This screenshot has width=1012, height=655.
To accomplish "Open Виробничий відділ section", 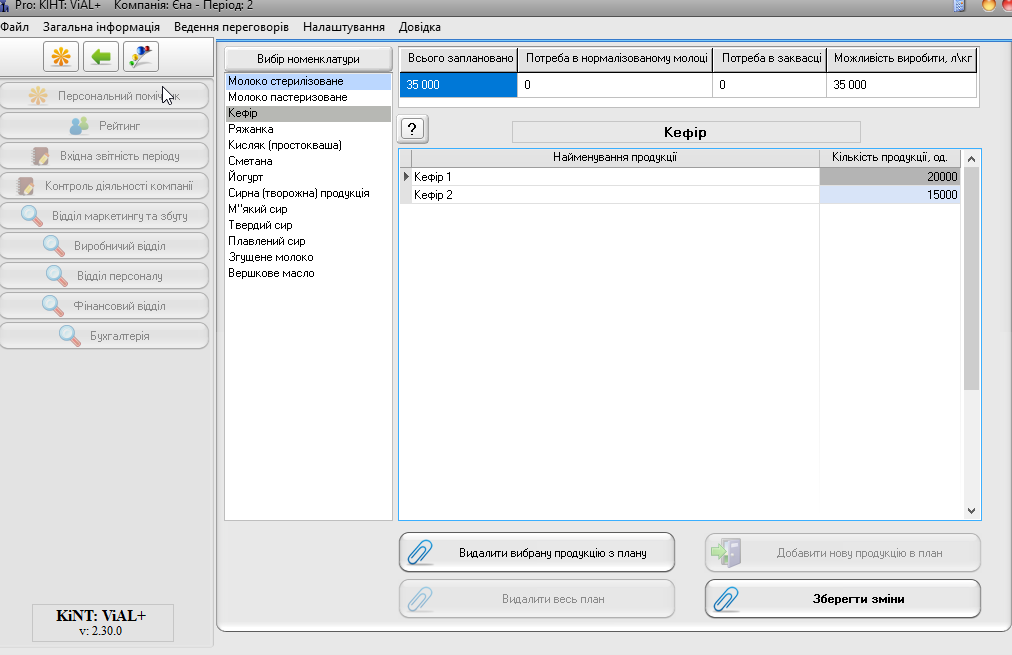I will [105, 246].
